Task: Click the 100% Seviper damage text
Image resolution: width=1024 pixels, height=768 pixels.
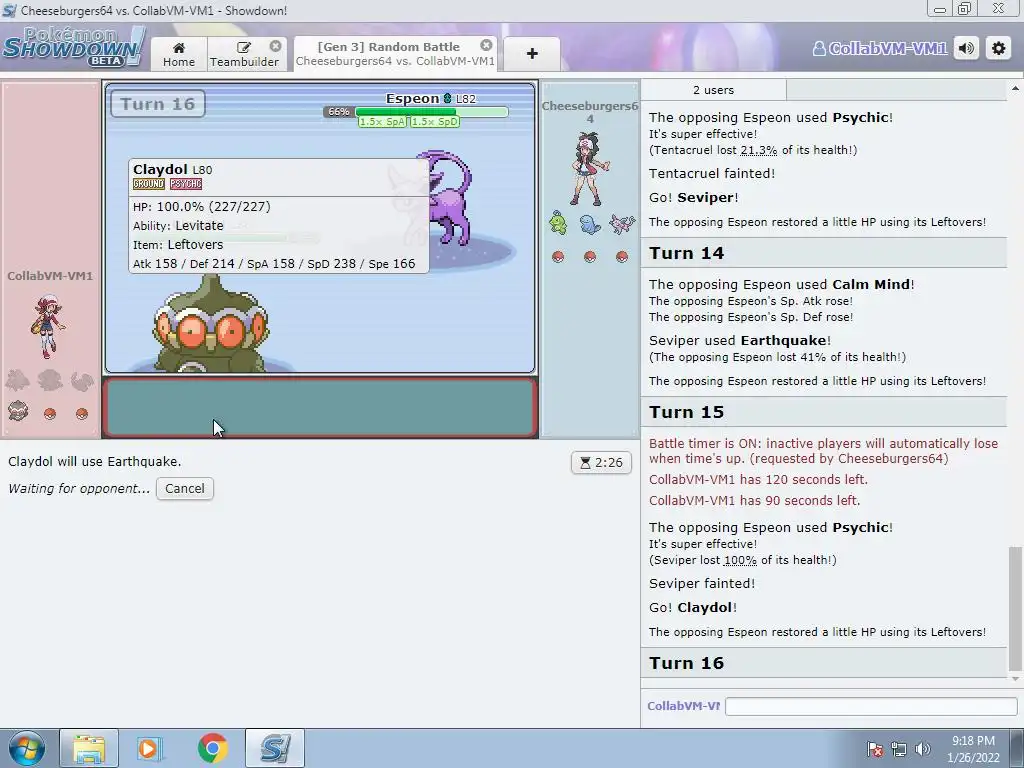Action: 739,560
